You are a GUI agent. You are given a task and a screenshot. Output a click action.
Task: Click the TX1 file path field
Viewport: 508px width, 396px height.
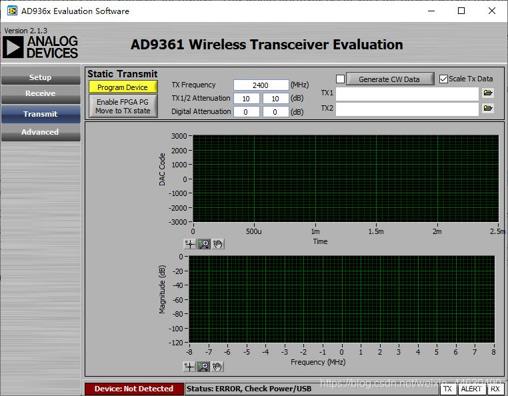tap(407, 93)
